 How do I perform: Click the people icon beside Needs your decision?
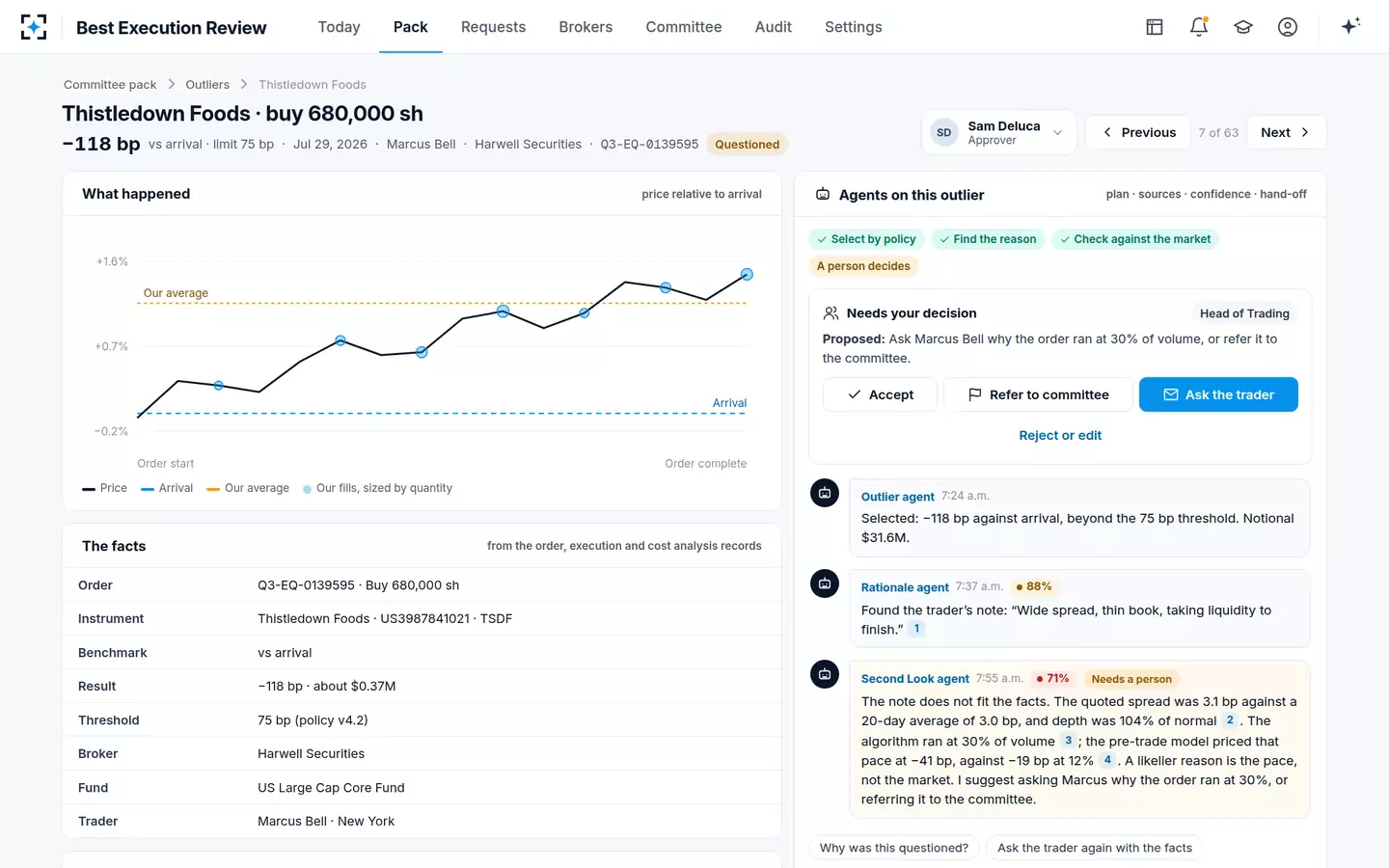tap(831, 313)
